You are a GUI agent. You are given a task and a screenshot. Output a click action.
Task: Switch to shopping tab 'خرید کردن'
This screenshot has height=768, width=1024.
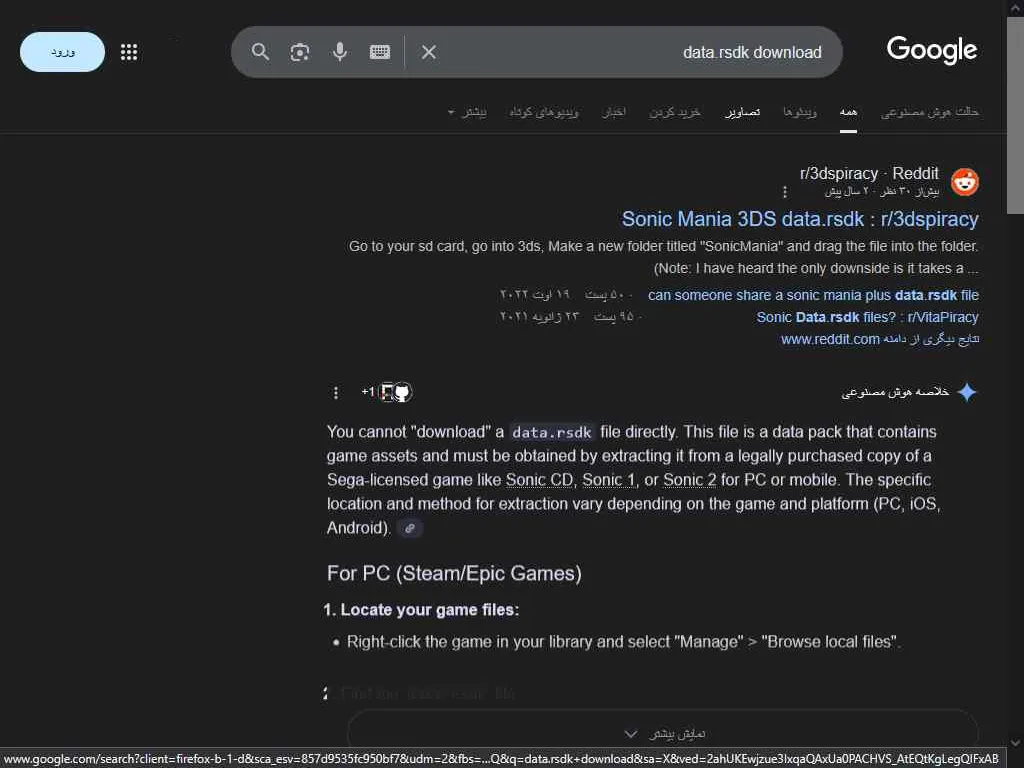pos(675,112)
